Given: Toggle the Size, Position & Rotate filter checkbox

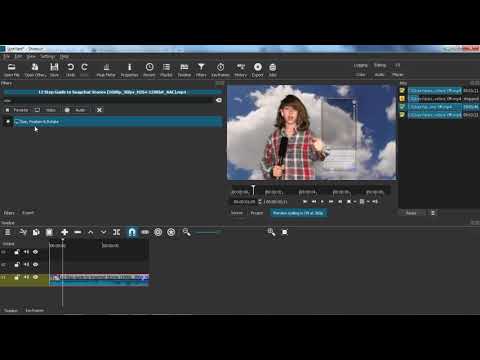Looking at the screenshot, I should click(x=8, y=122).
